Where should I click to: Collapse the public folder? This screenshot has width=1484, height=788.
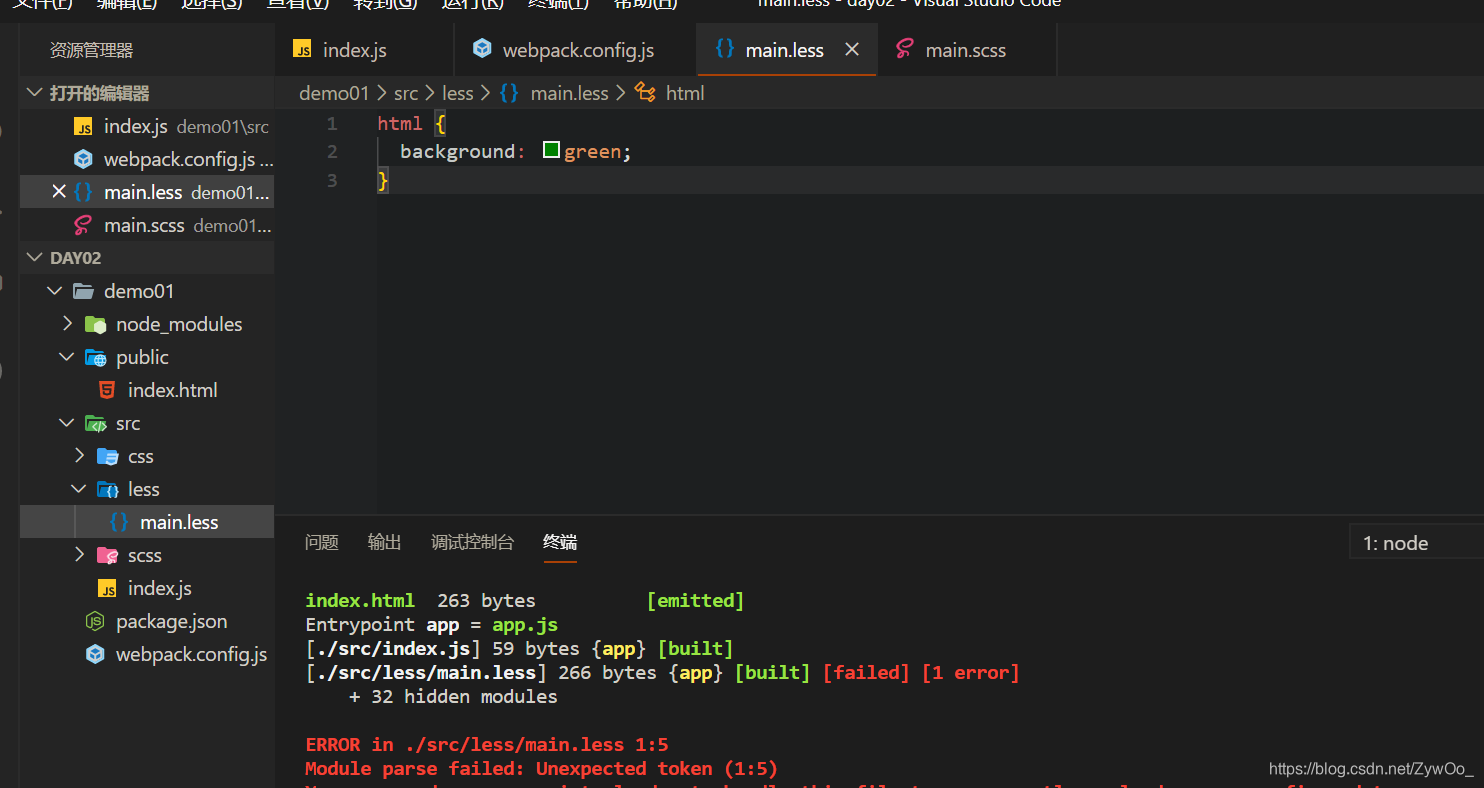(66, 357)
